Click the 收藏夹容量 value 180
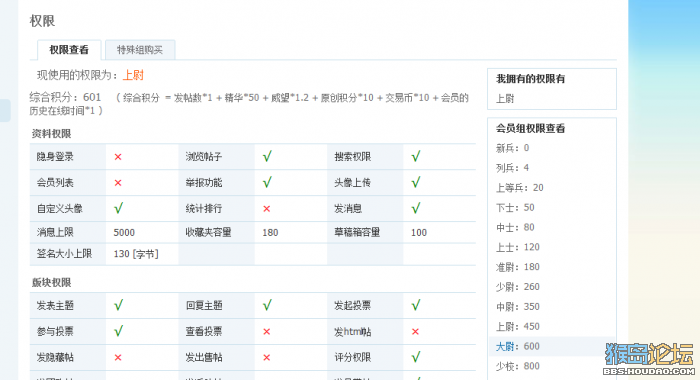Screen dimensions: 700x380 270,233
